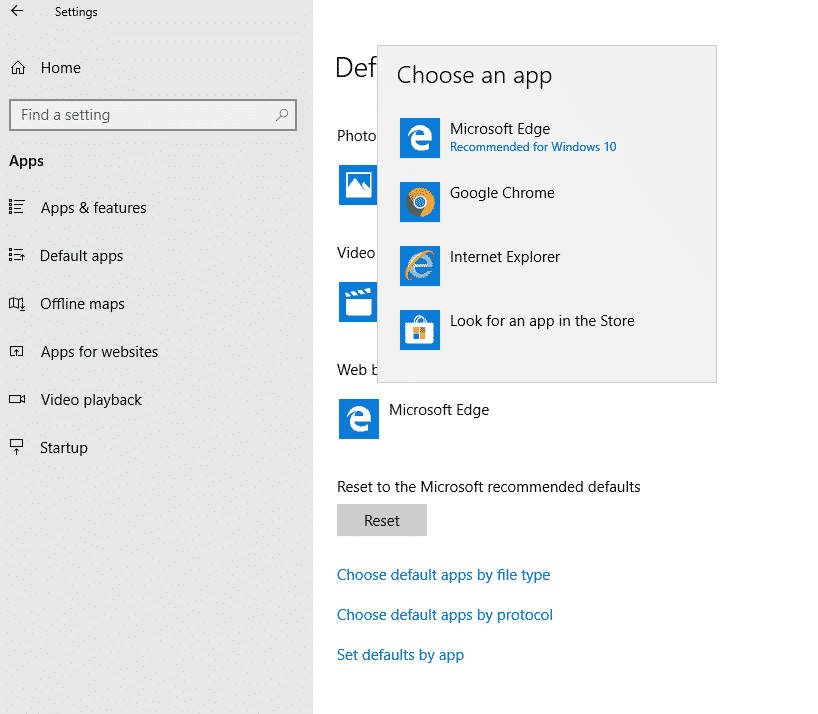The height and width of the screenshot is (714, 818).
Task: Open Apps for websites page
Action: [x=99, y=352]
